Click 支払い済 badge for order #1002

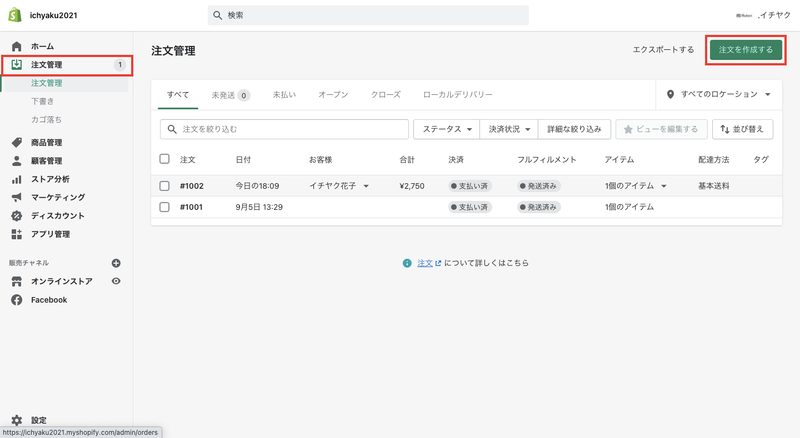[469, 186]
